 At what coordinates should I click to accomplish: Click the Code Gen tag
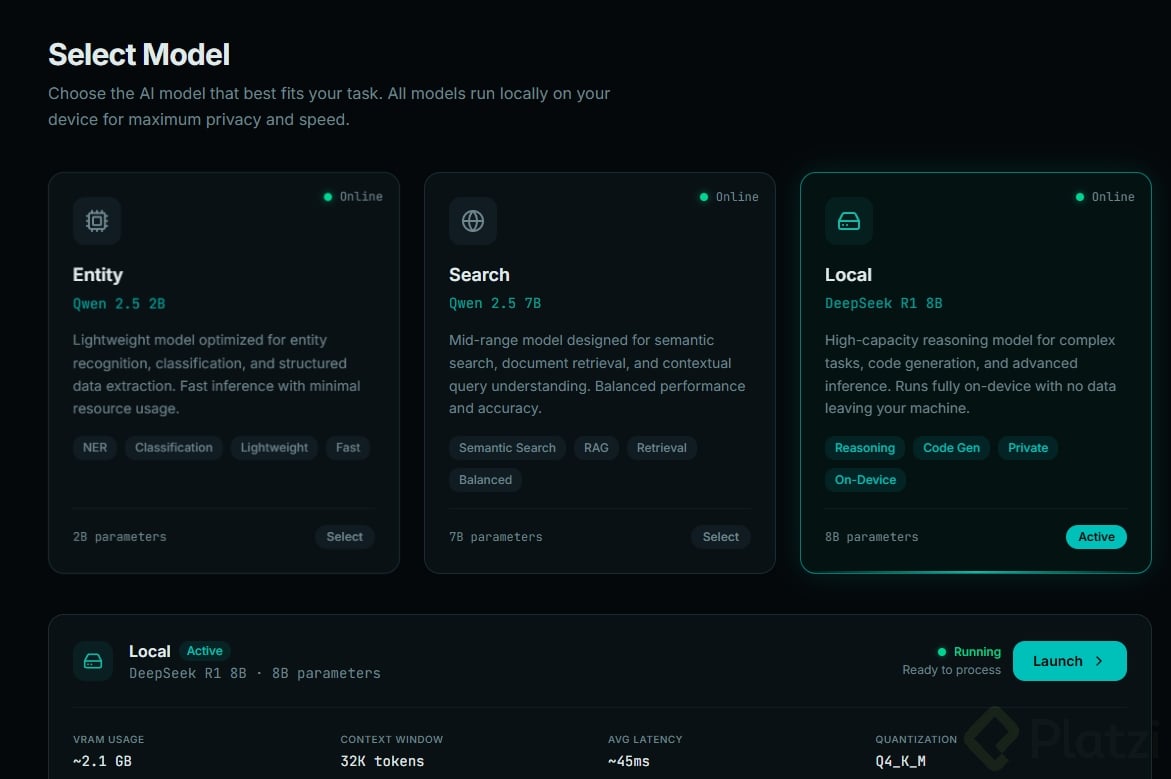[x=951, y=448]
